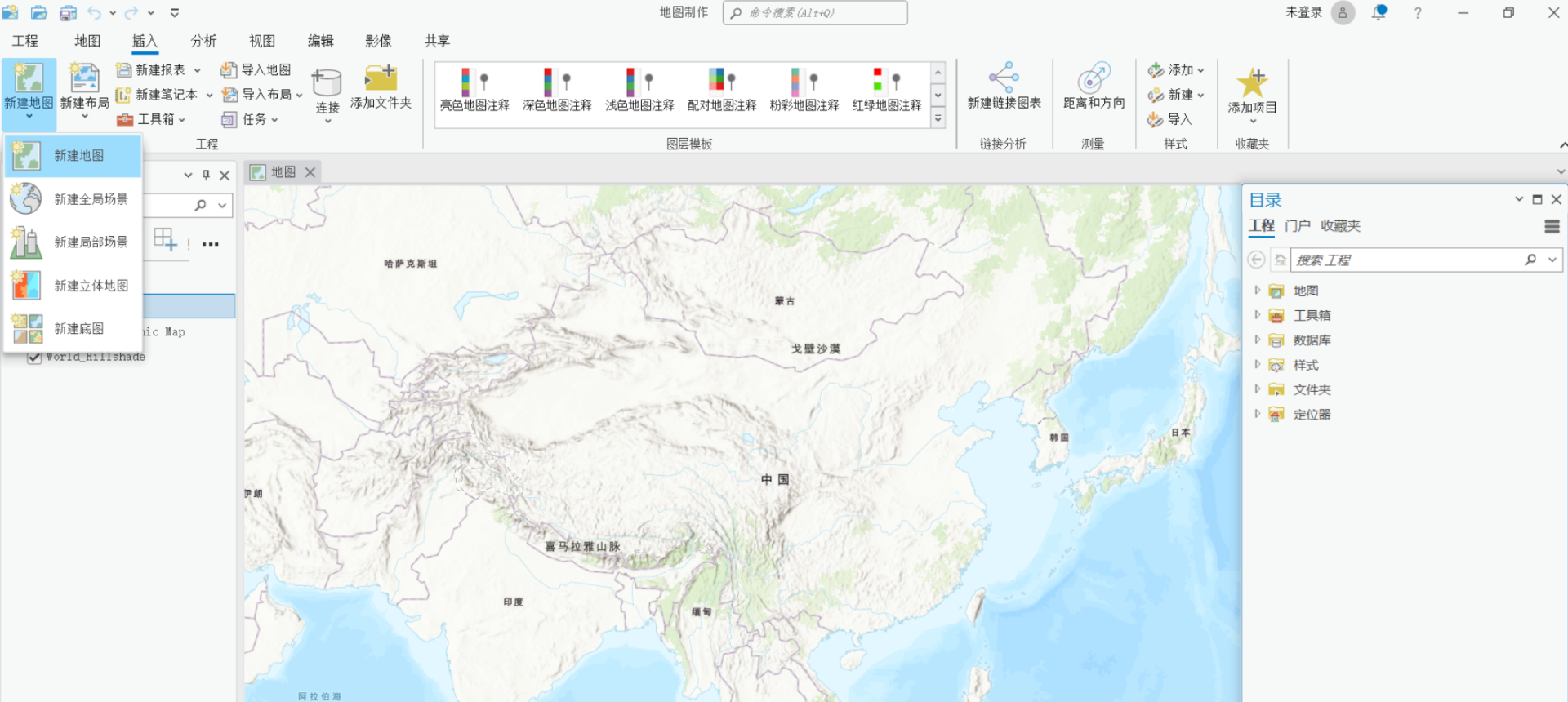Expand the 工具箱 node in catalog
The height and width of the screenshot is (702, 1568).
[x=1258, y=315]
